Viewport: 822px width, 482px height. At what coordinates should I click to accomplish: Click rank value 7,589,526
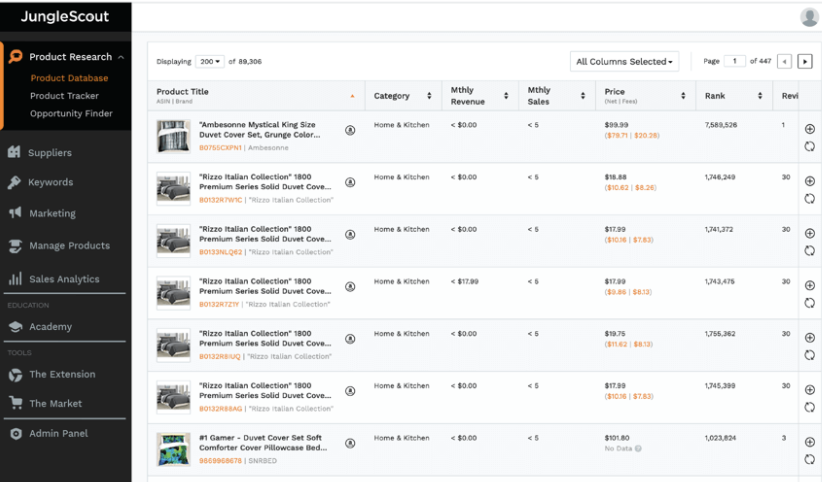[721, 125]
